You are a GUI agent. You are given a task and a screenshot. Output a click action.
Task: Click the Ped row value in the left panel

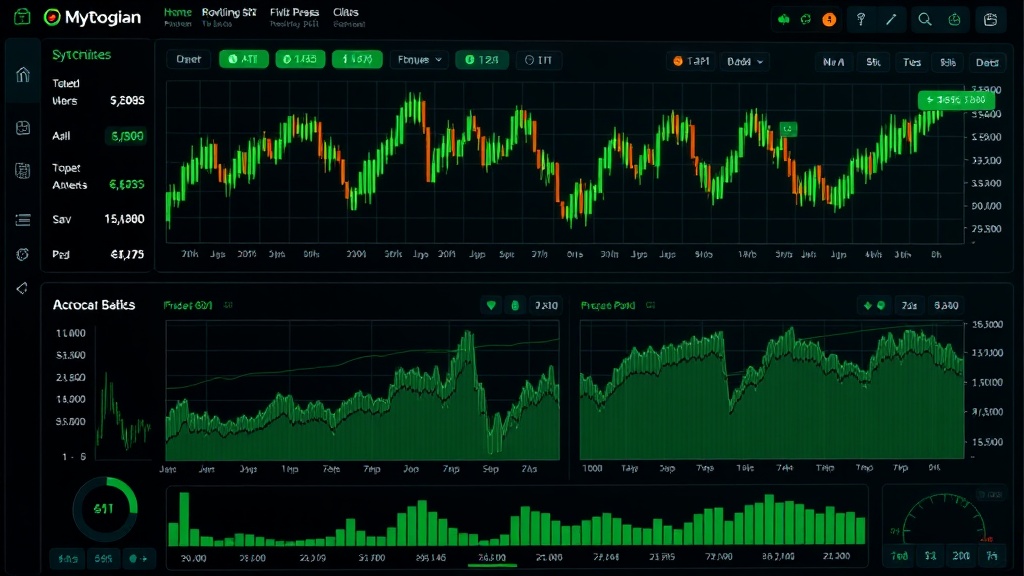(127, 254)
